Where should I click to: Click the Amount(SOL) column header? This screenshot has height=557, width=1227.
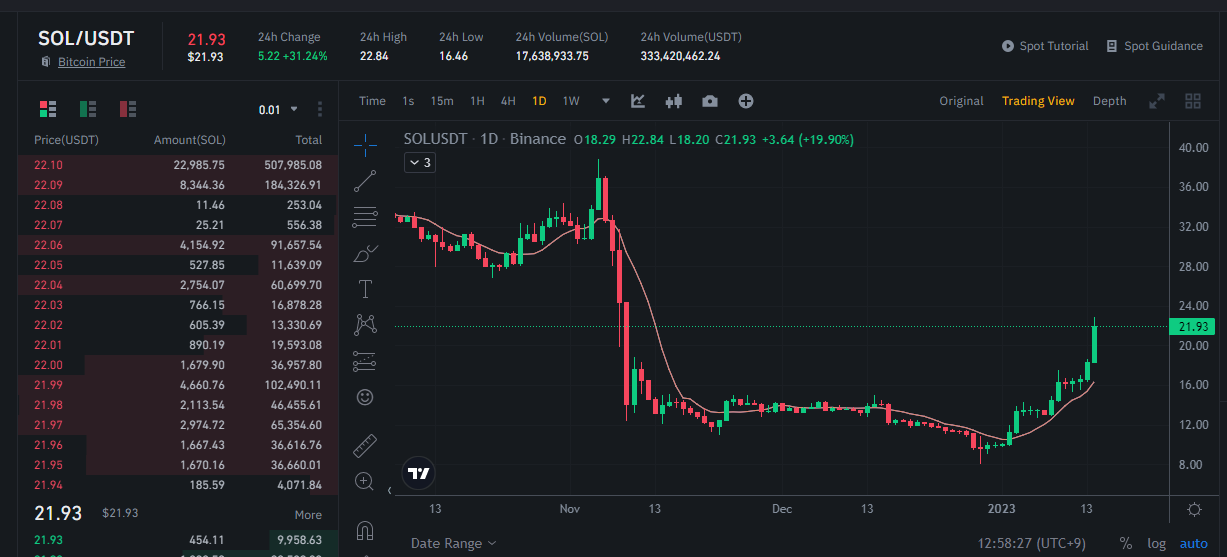tap(190, 139)
